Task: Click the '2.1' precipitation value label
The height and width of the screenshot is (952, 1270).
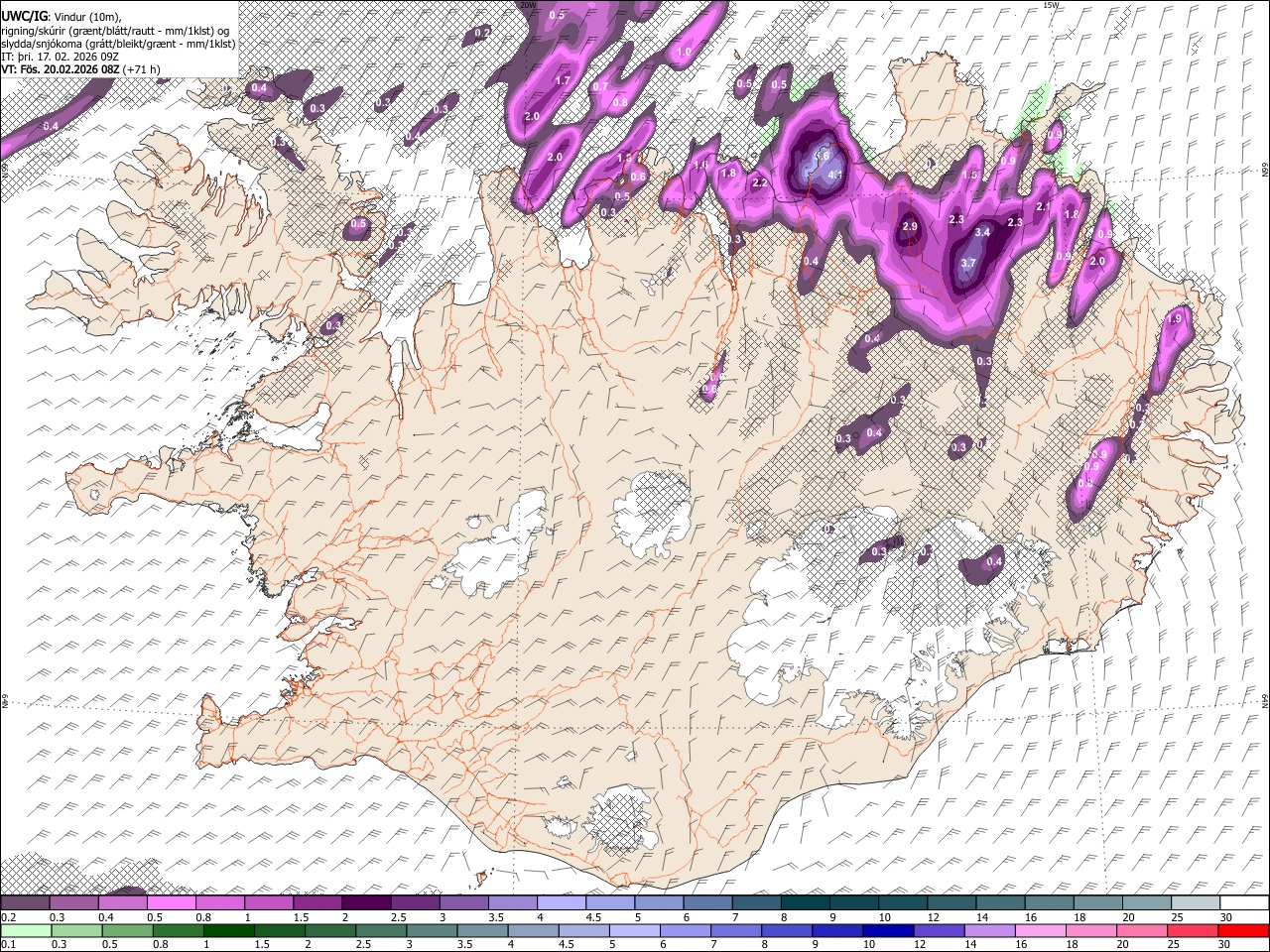Action: (x=1043, y=206)
